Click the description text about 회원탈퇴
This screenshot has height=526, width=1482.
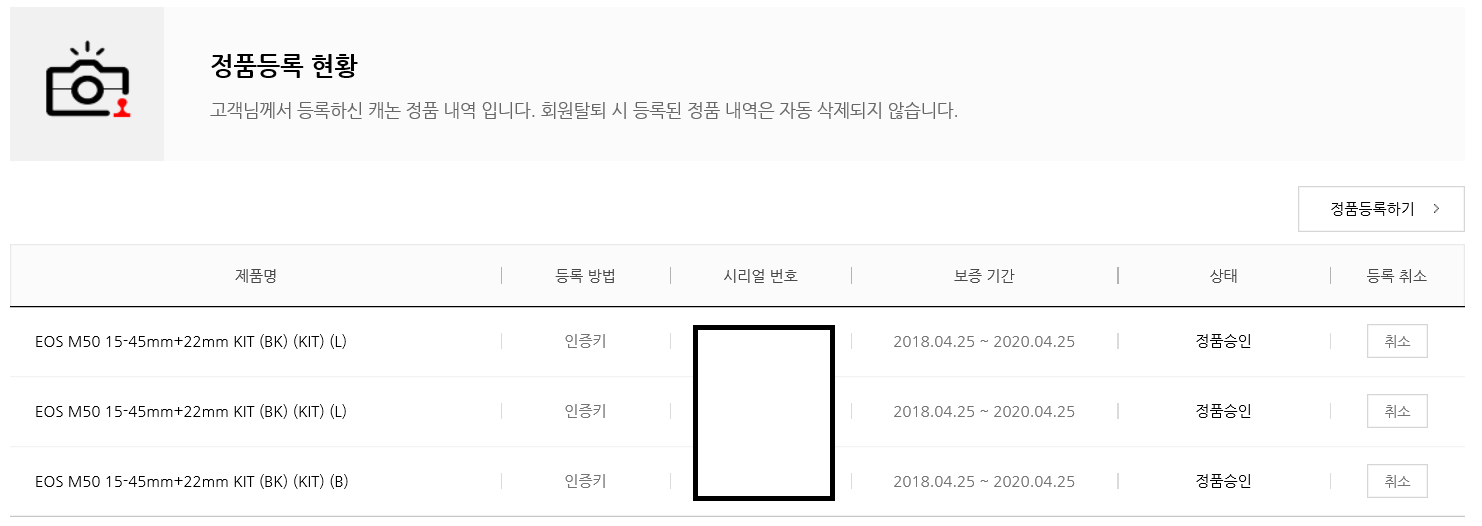tap(584, 110)
